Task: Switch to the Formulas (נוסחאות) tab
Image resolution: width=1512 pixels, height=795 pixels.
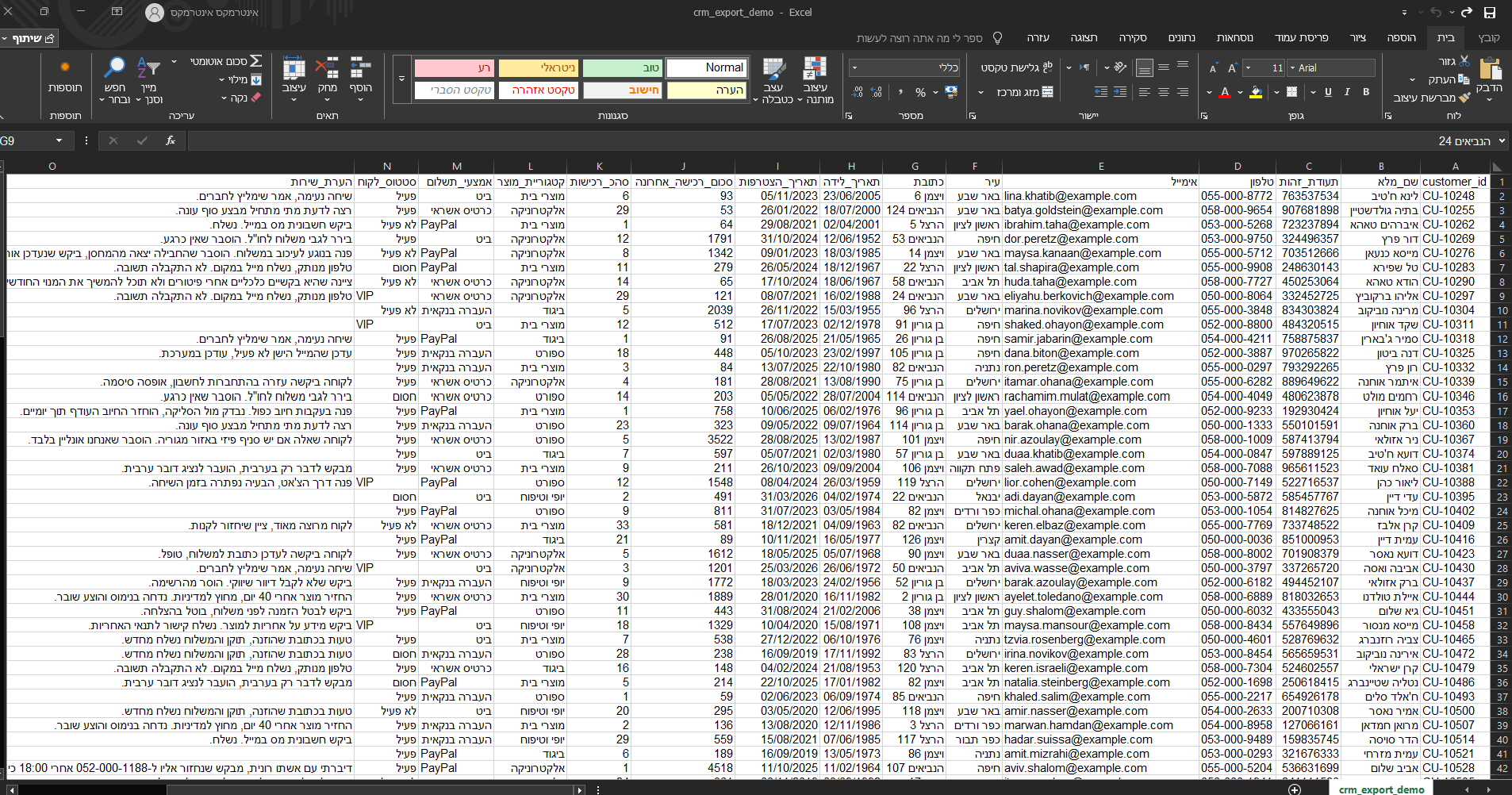Action: 1234,37
